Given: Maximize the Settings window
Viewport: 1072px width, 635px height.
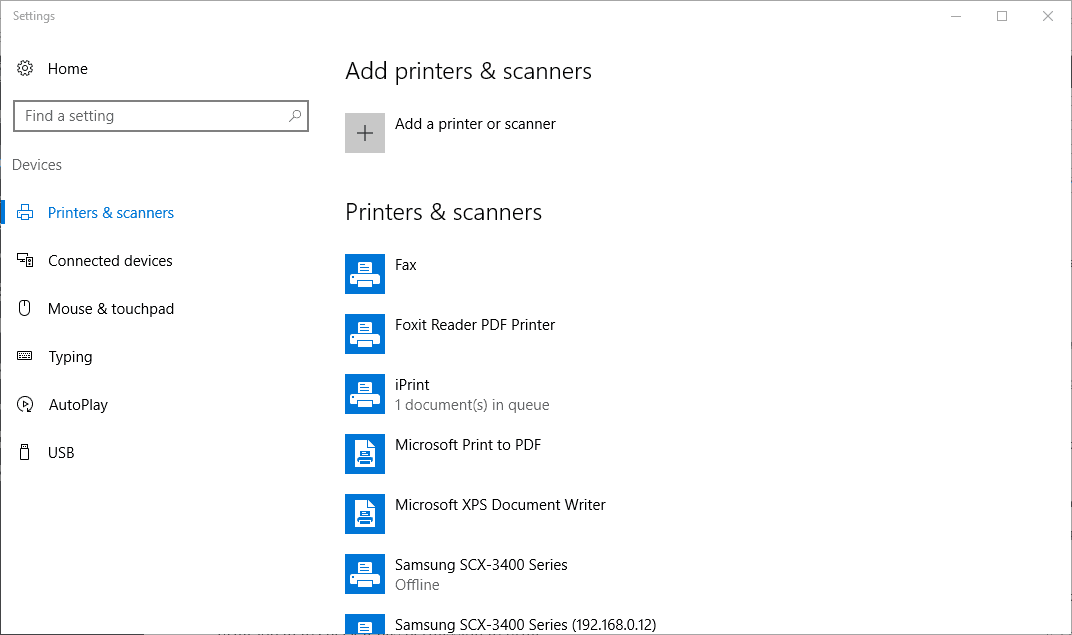Looking at the screenshot, I should coord(1002,16).
